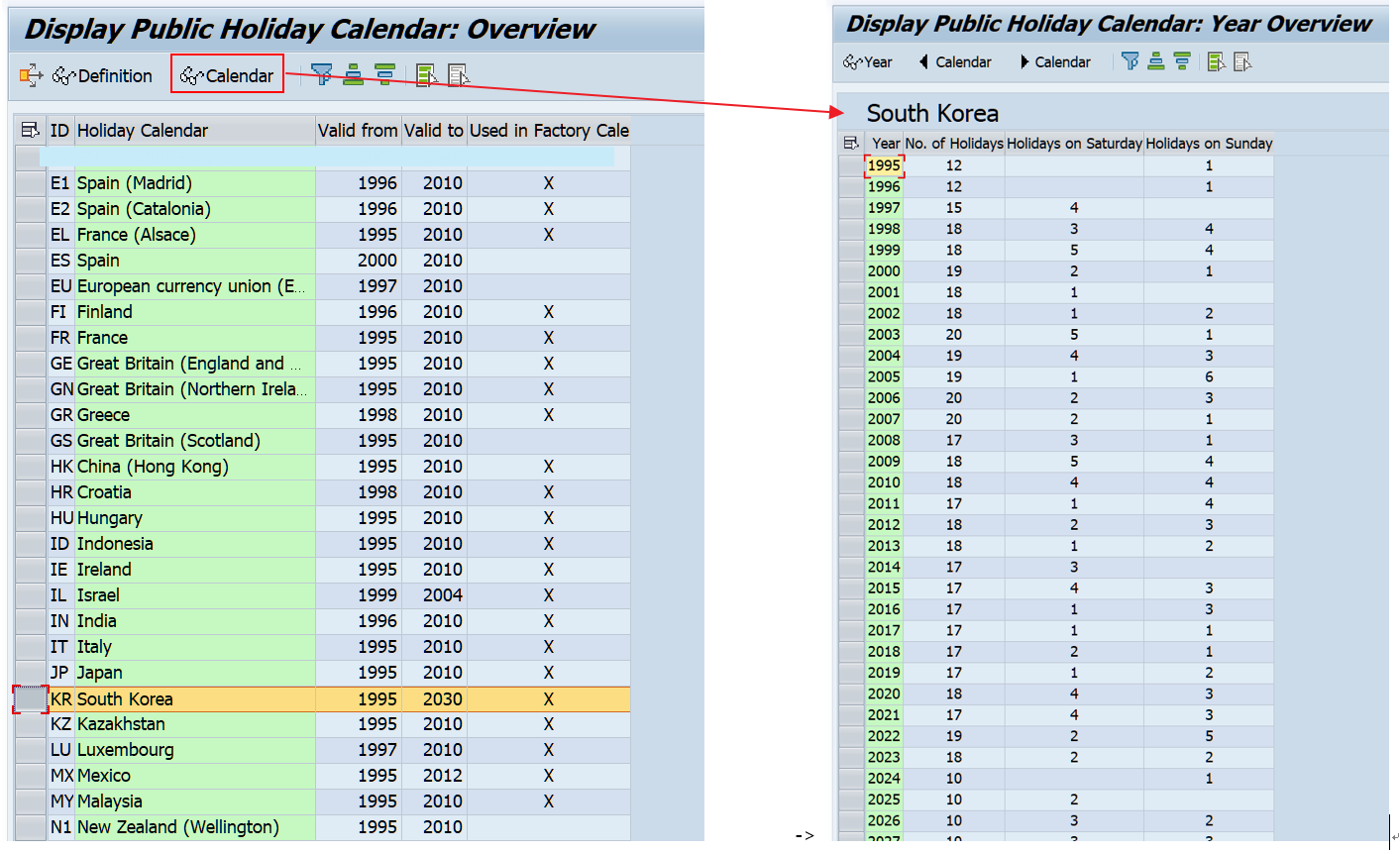The image size is (1400, 854).
Task: Sort ascending icon in Year Overview toolbar
Action: pos(1156,61)
